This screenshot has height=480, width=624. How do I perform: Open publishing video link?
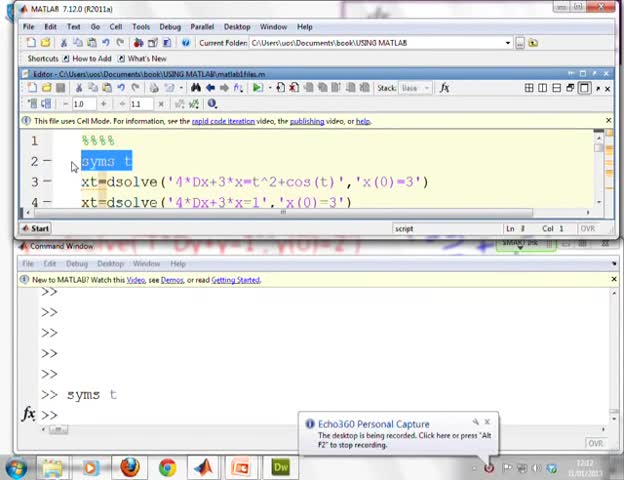(307, 121)
